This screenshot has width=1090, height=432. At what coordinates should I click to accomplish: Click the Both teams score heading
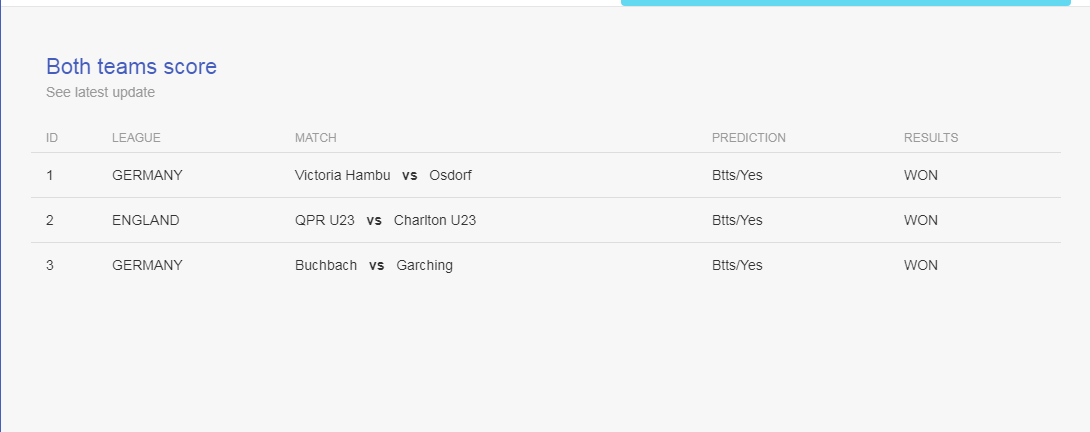coord(131,67)
